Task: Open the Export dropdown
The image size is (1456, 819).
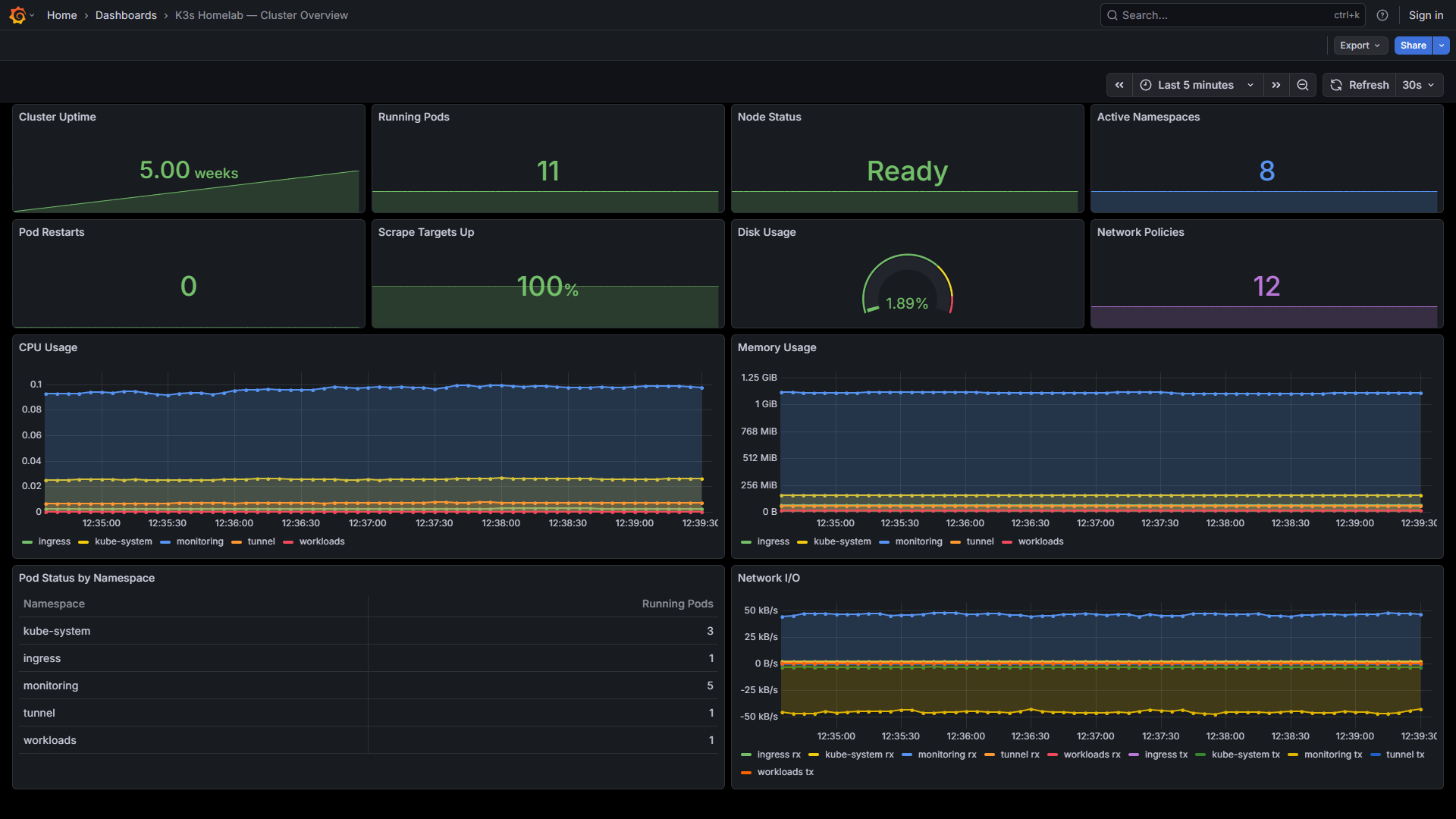Action: pyautogui.click(x=1360, y=45)
